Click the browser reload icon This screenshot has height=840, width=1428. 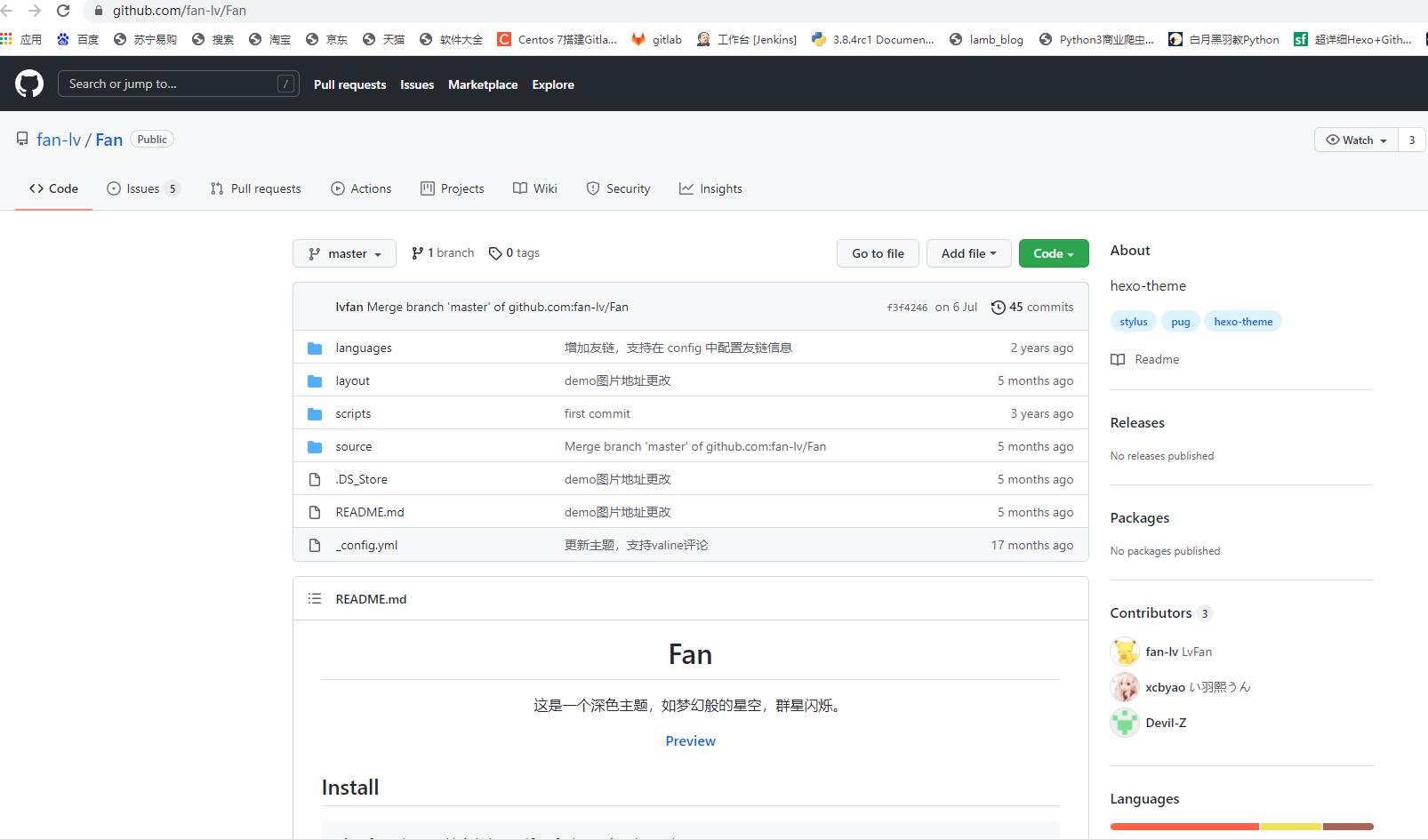tap(63, 11)
